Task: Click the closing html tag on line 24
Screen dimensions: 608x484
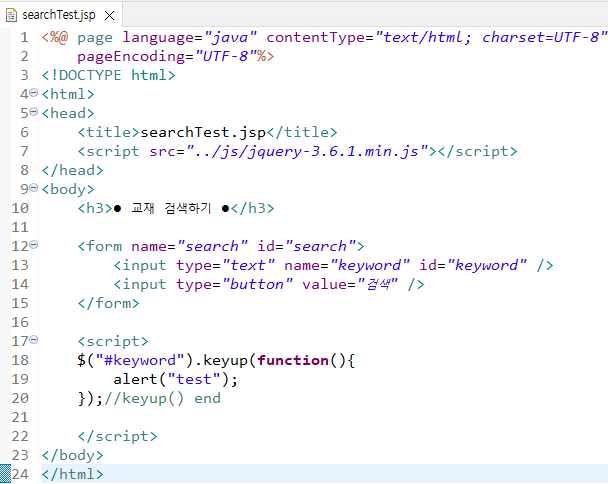Action: (73, 474)
